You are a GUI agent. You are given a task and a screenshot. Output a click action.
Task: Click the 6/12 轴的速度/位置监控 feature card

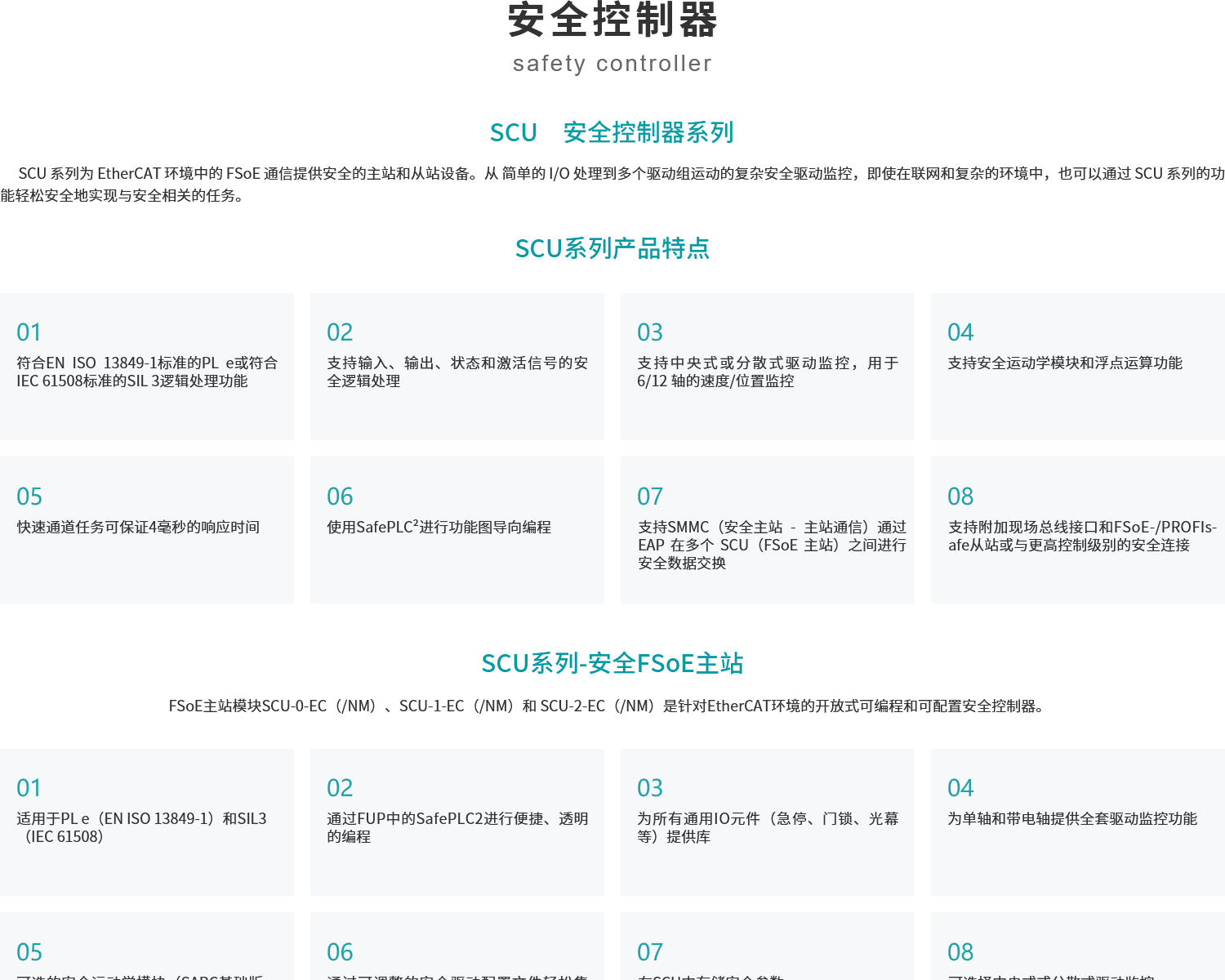click(x=768, y=367)
